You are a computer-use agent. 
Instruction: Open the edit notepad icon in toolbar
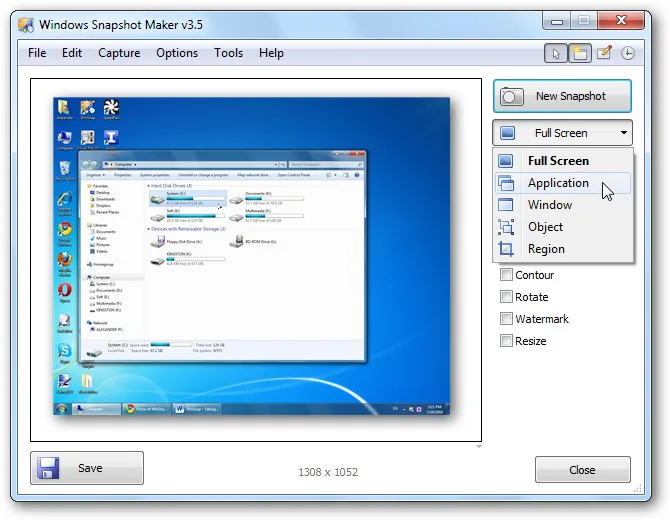coord(604,53)
